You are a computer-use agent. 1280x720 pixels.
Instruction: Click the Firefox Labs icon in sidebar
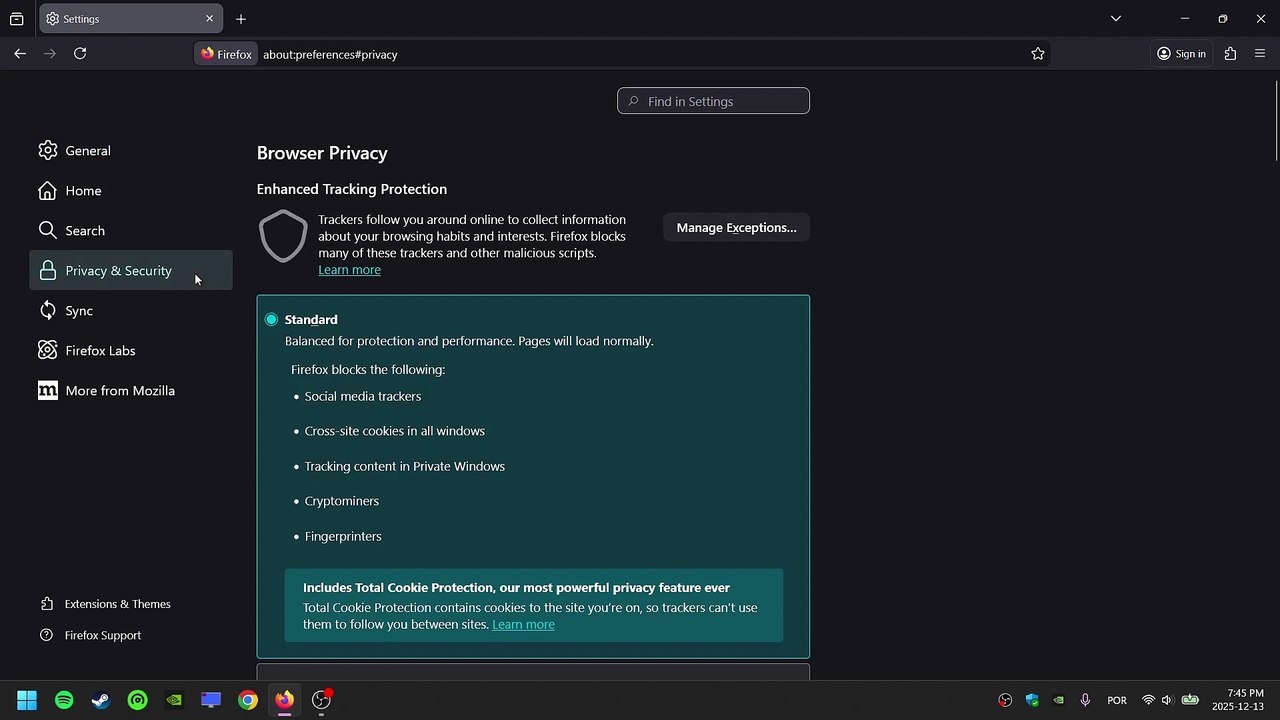click(48, 351)
